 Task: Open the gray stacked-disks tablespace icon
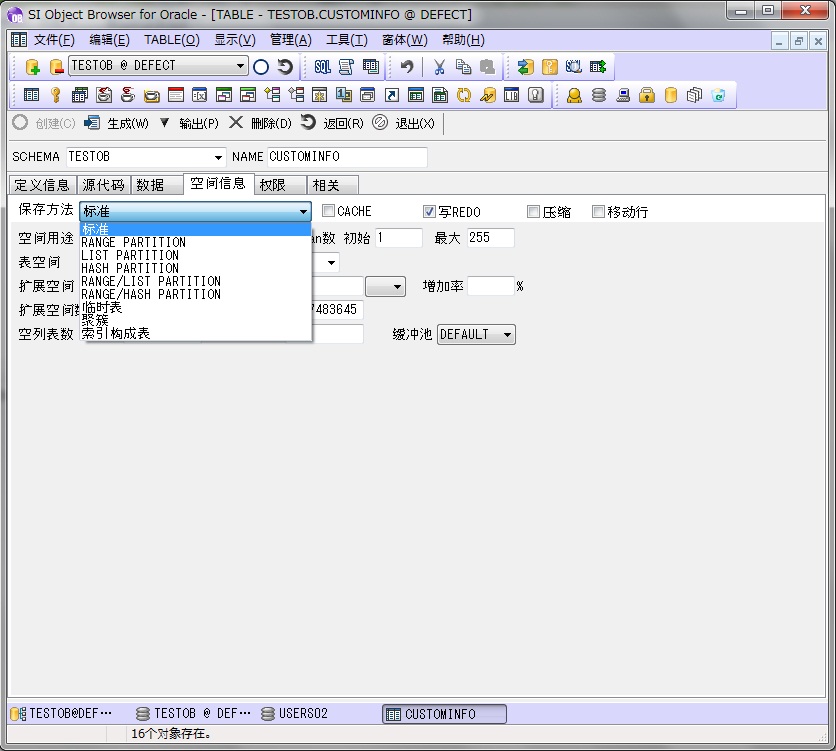point(599,95)
